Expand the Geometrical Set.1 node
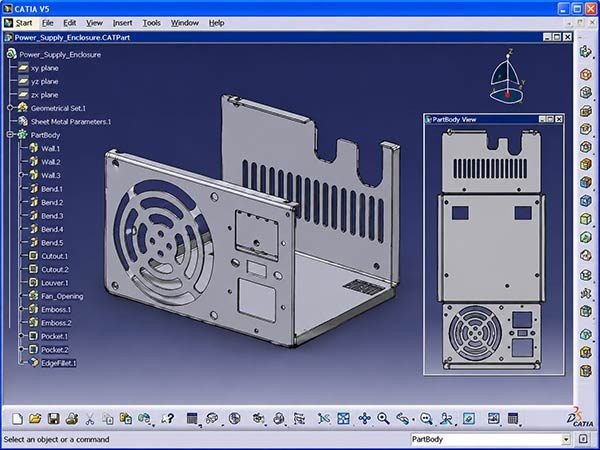 pyautogui.click(x=10, y=108)
